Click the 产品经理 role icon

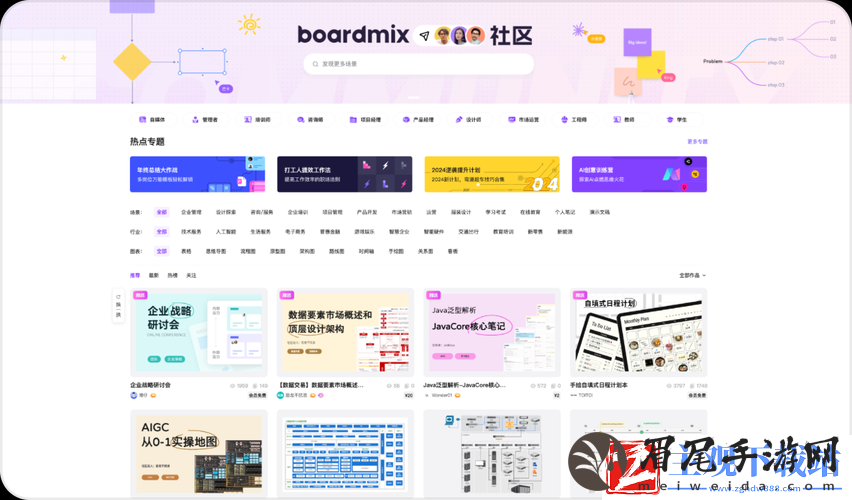[x=406, y=120]
